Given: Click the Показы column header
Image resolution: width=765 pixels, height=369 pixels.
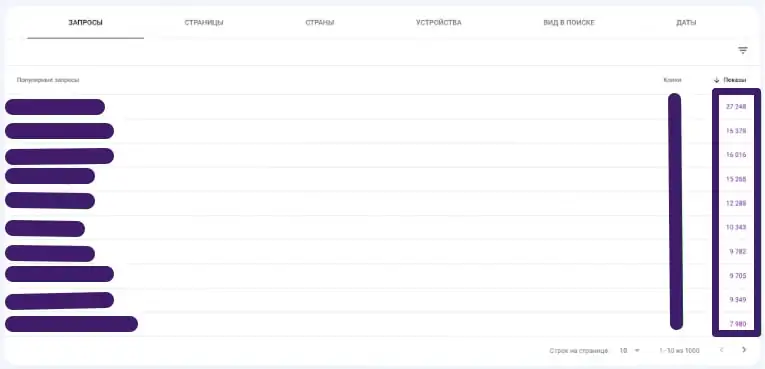Looking at the screenshot, I should [735, 80].
